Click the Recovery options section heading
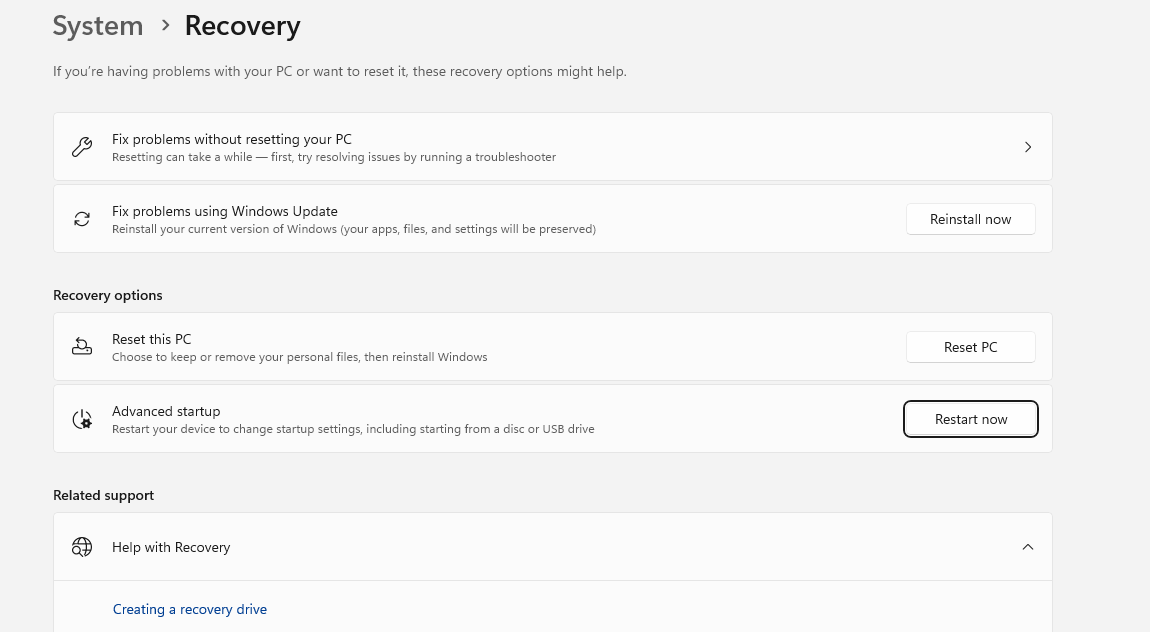This screenshot has height=632, width=1150. [x=108, y=295]
